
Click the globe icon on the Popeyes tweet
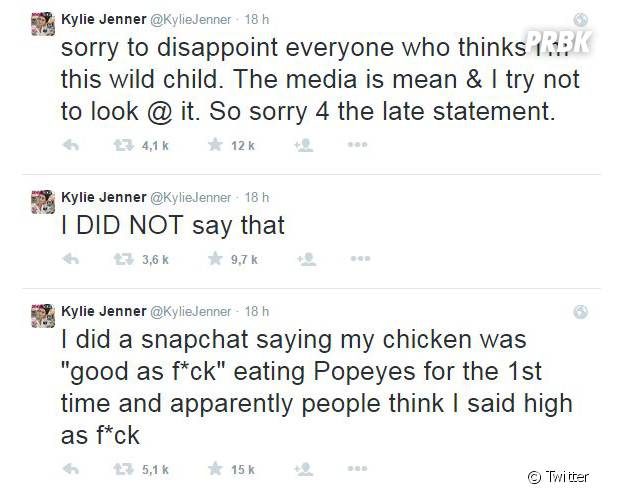pyautogui.click(x=581, y=312)
